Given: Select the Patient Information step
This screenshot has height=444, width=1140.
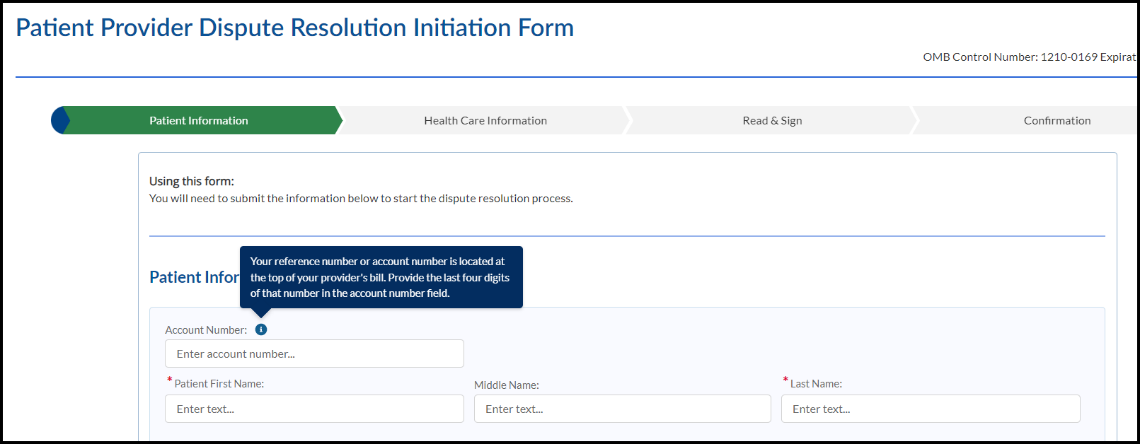Looking at the screenshot, I should [x=199, y=121].
